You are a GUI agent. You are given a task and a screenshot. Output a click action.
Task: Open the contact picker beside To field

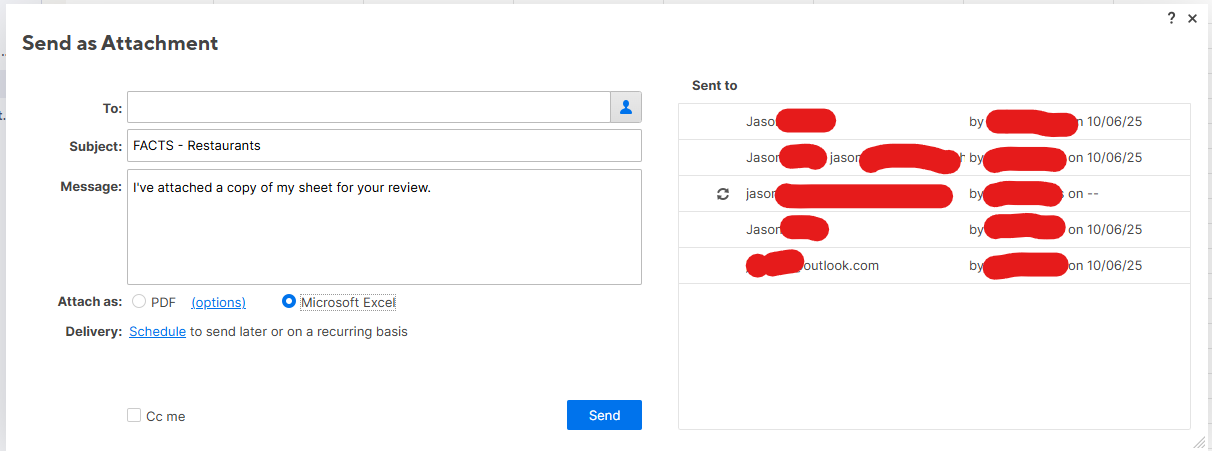tap(626, 107)
